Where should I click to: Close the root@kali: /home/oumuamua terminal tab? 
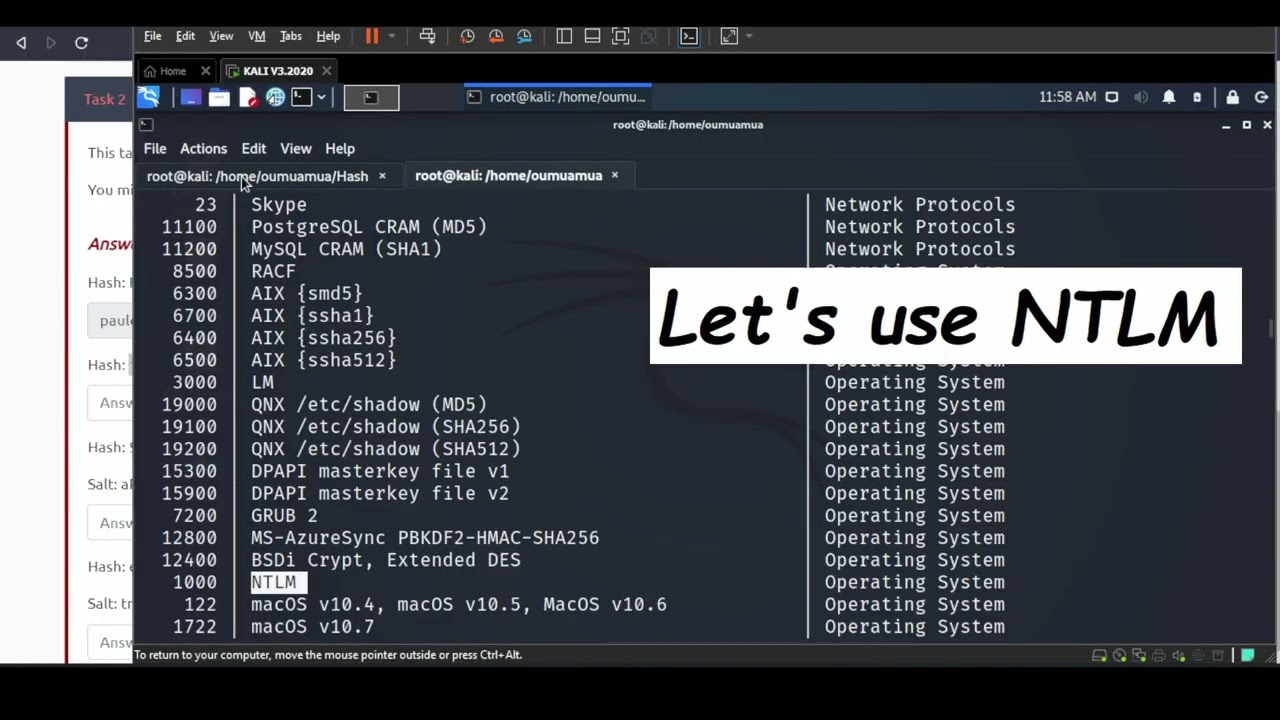coord(615,176)
